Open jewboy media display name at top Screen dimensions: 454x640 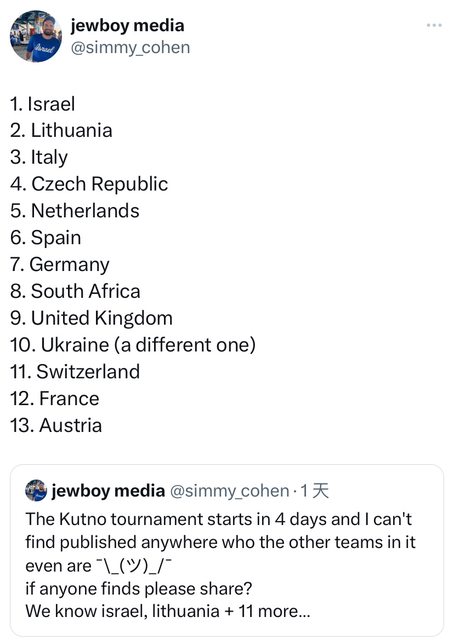tap(127, 26)
